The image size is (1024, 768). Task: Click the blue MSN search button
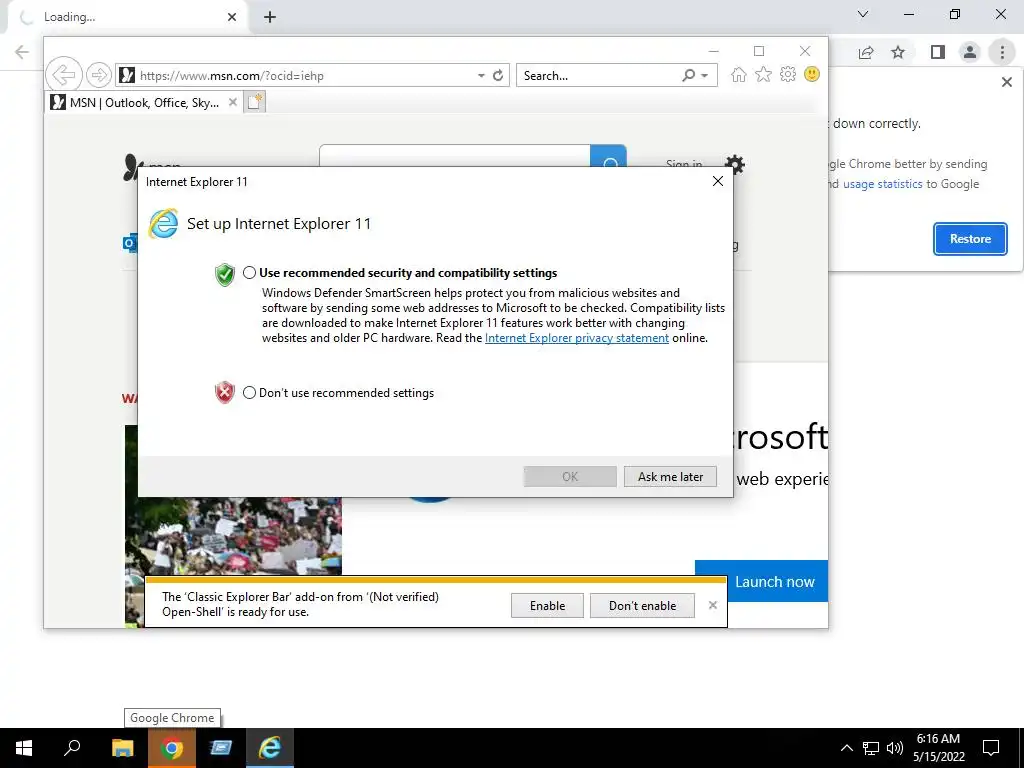coord(609,157)
